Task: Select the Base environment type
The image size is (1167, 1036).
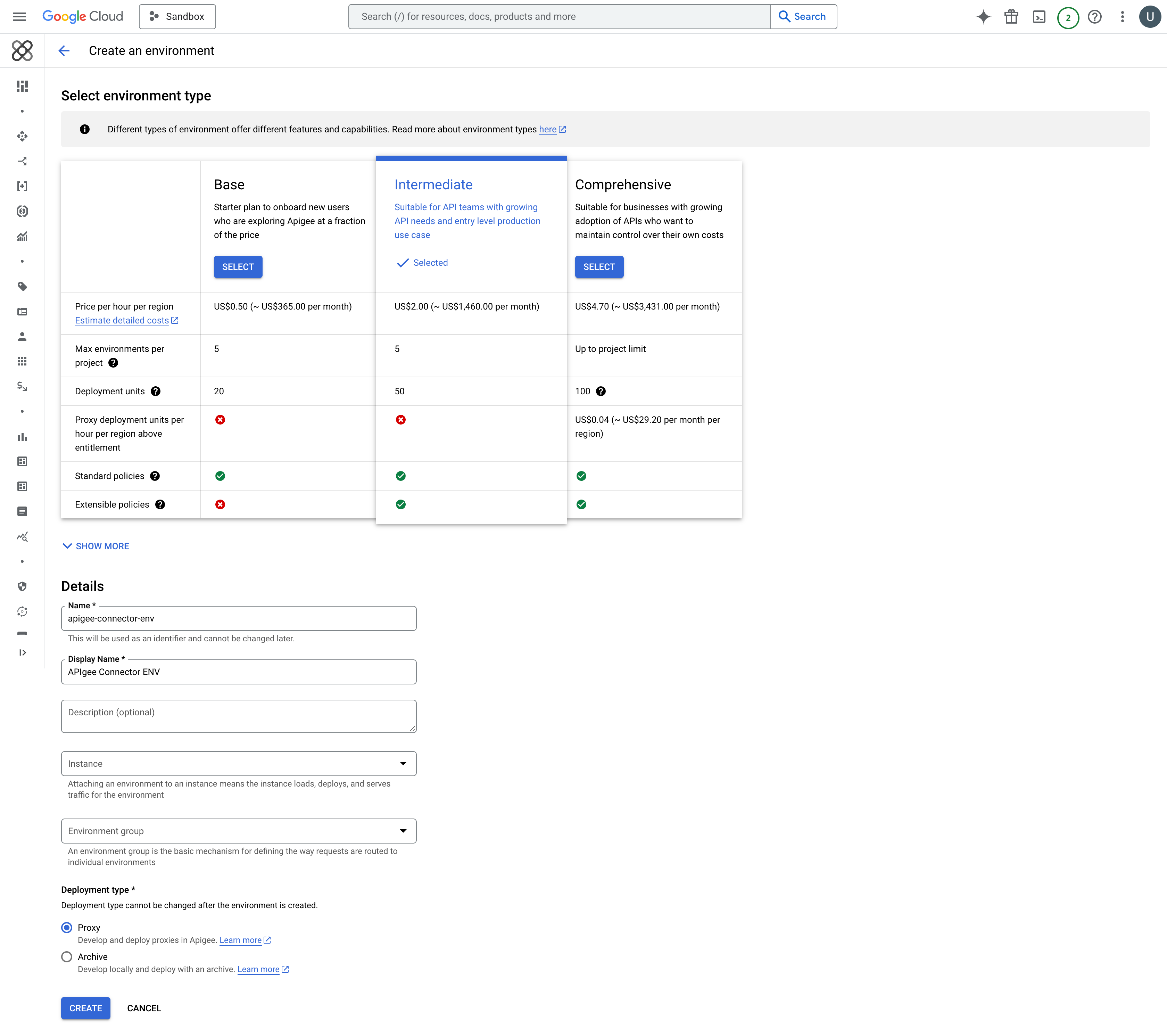Action: (x=238, y=267)
